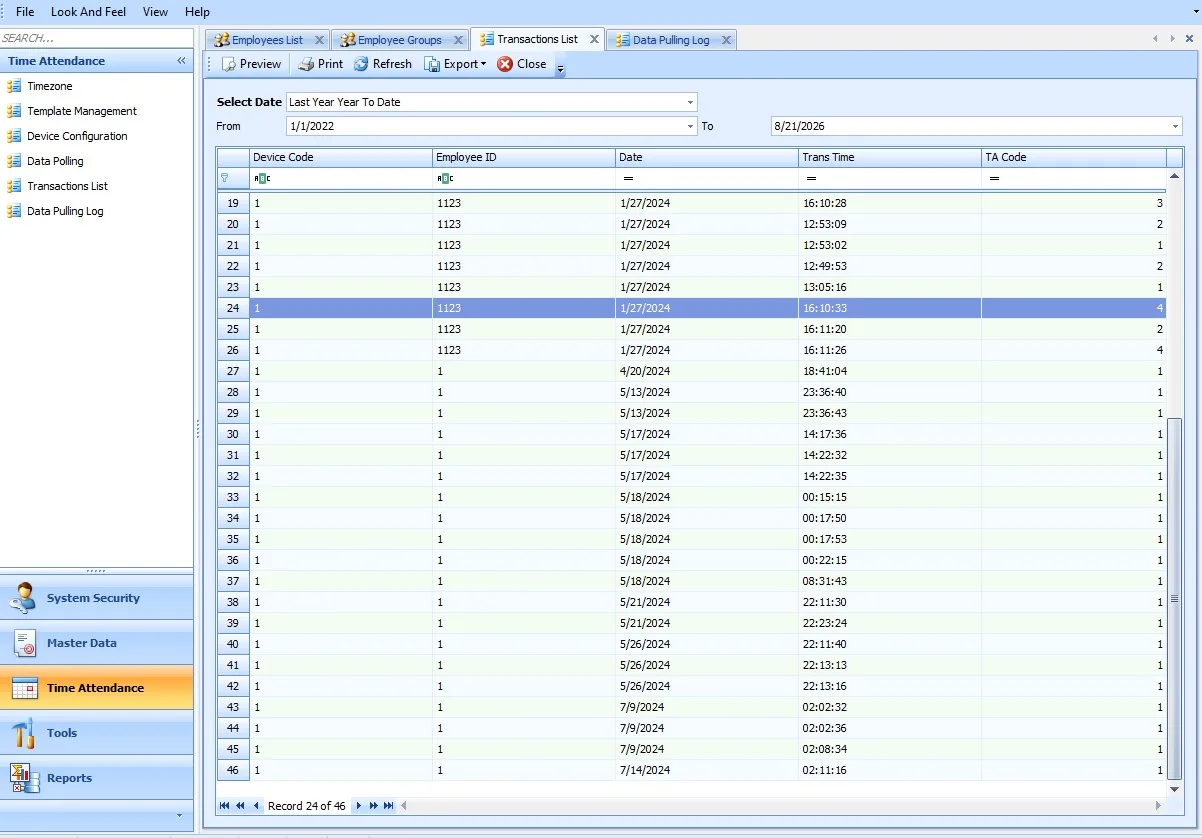Image resolution: width=1202 pixels, height=838 pixels.
Task: Close the Employee Groups tab
Action: 458,40
